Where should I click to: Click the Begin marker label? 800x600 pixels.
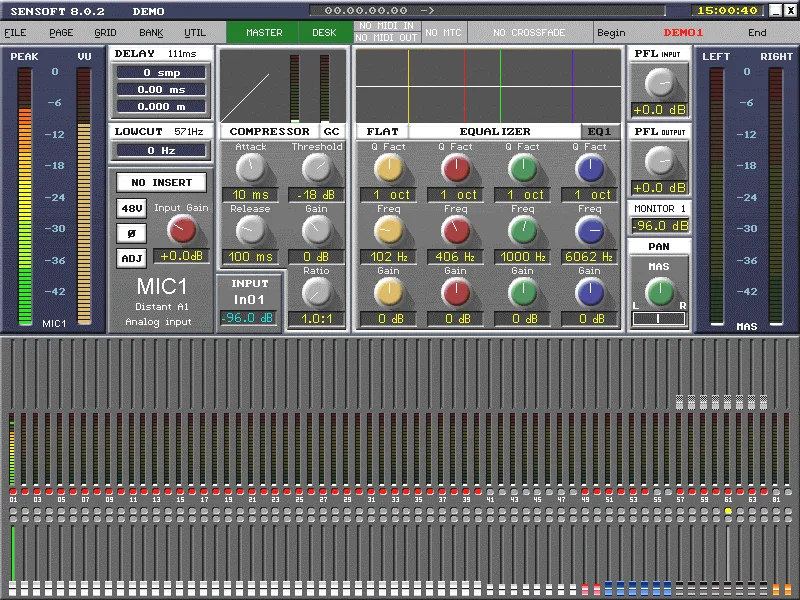tap(611, 33)
